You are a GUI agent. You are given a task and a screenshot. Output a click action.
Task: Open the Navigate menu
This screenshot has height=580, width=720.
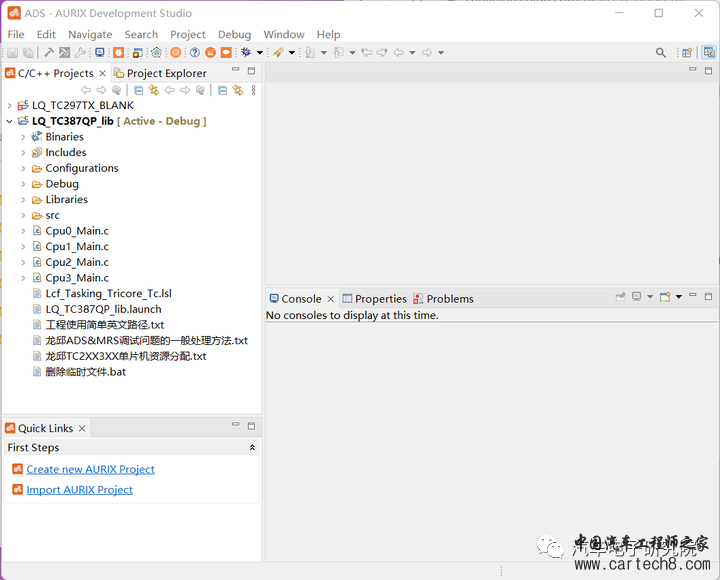pos(90,34)
